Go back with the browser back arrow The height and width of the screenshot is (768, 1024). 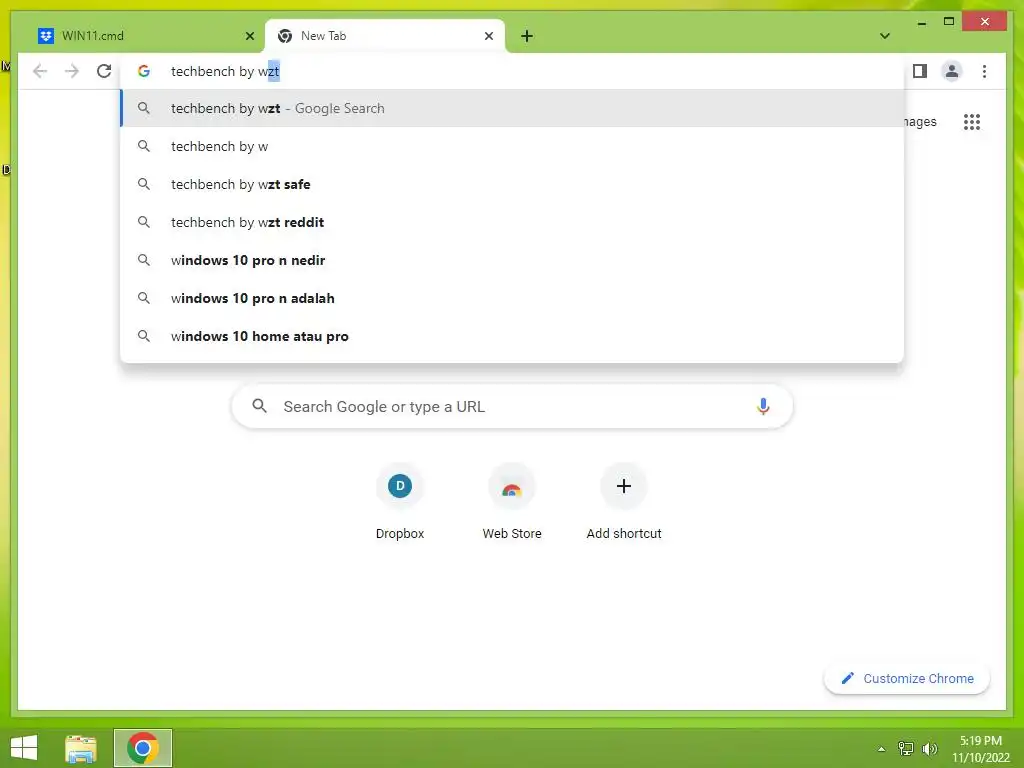pos(40,71)
